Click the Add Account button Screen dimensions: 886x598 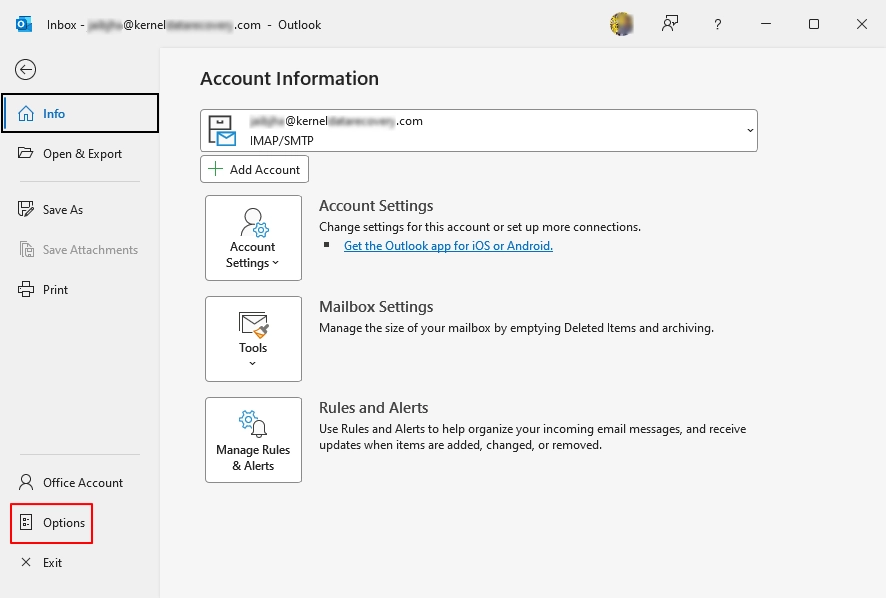coord(254,170)
